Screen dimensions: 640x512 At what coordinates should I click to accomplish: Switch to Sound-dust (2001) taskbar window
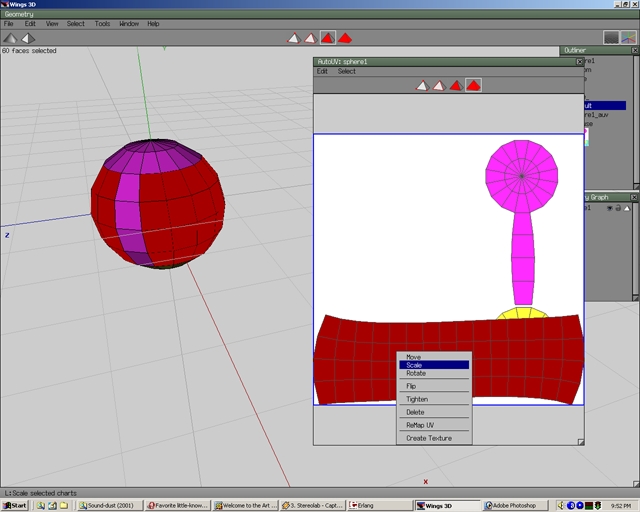pos(110,505)
